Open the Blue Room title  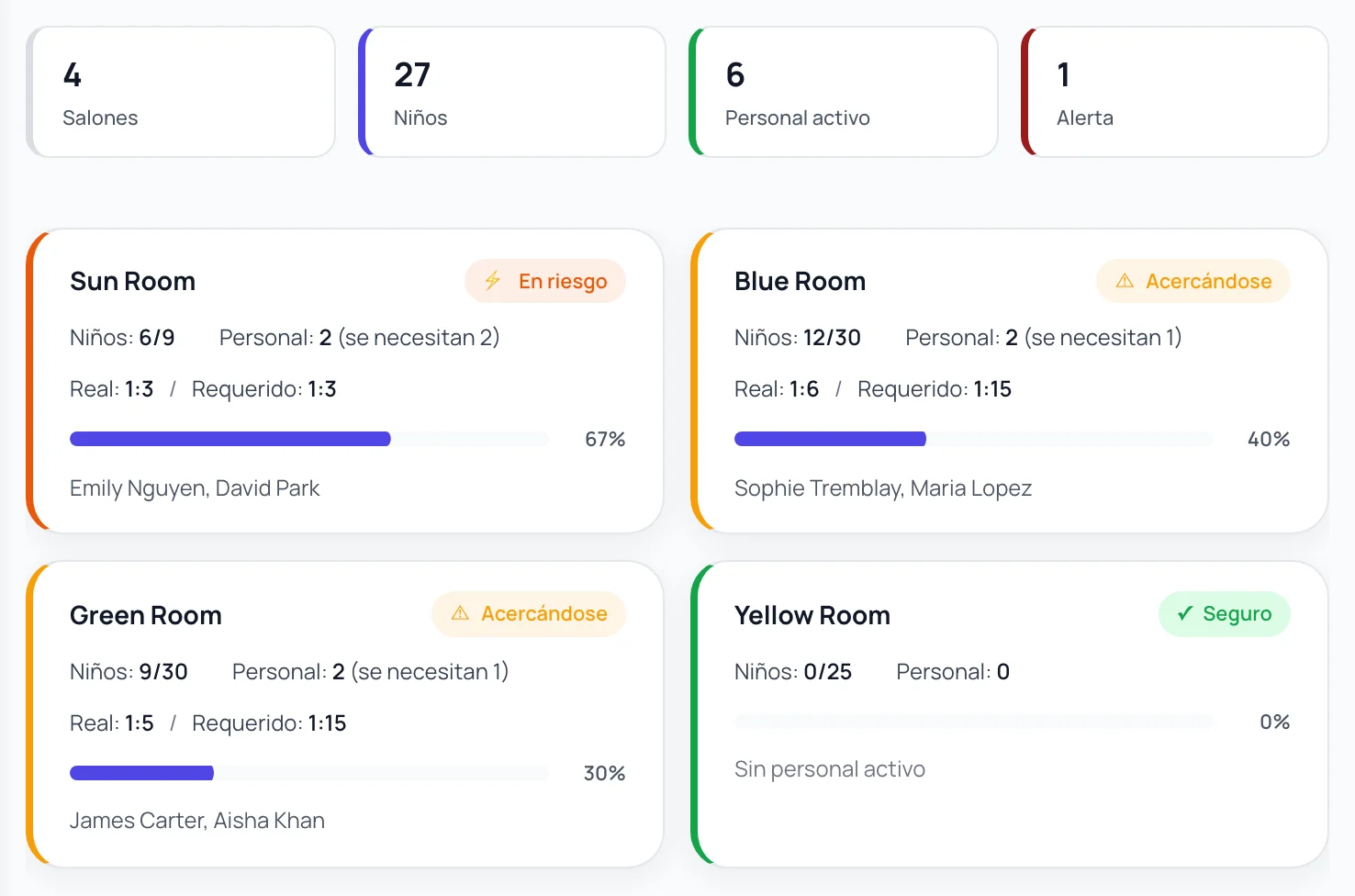tap(800, 281)
